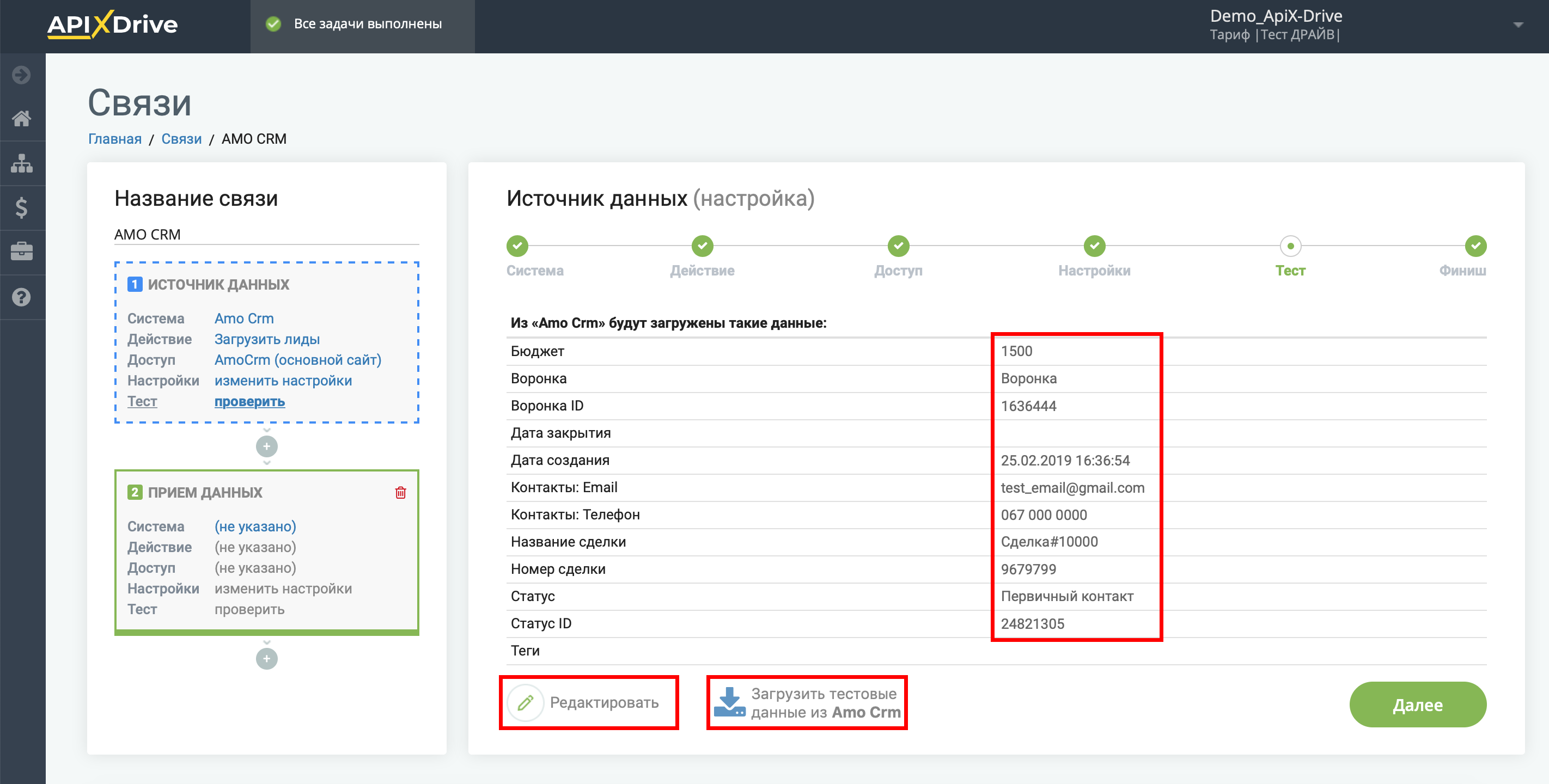
Task: Select the phone value 067 000 0000
Action: pos(1044,514)
